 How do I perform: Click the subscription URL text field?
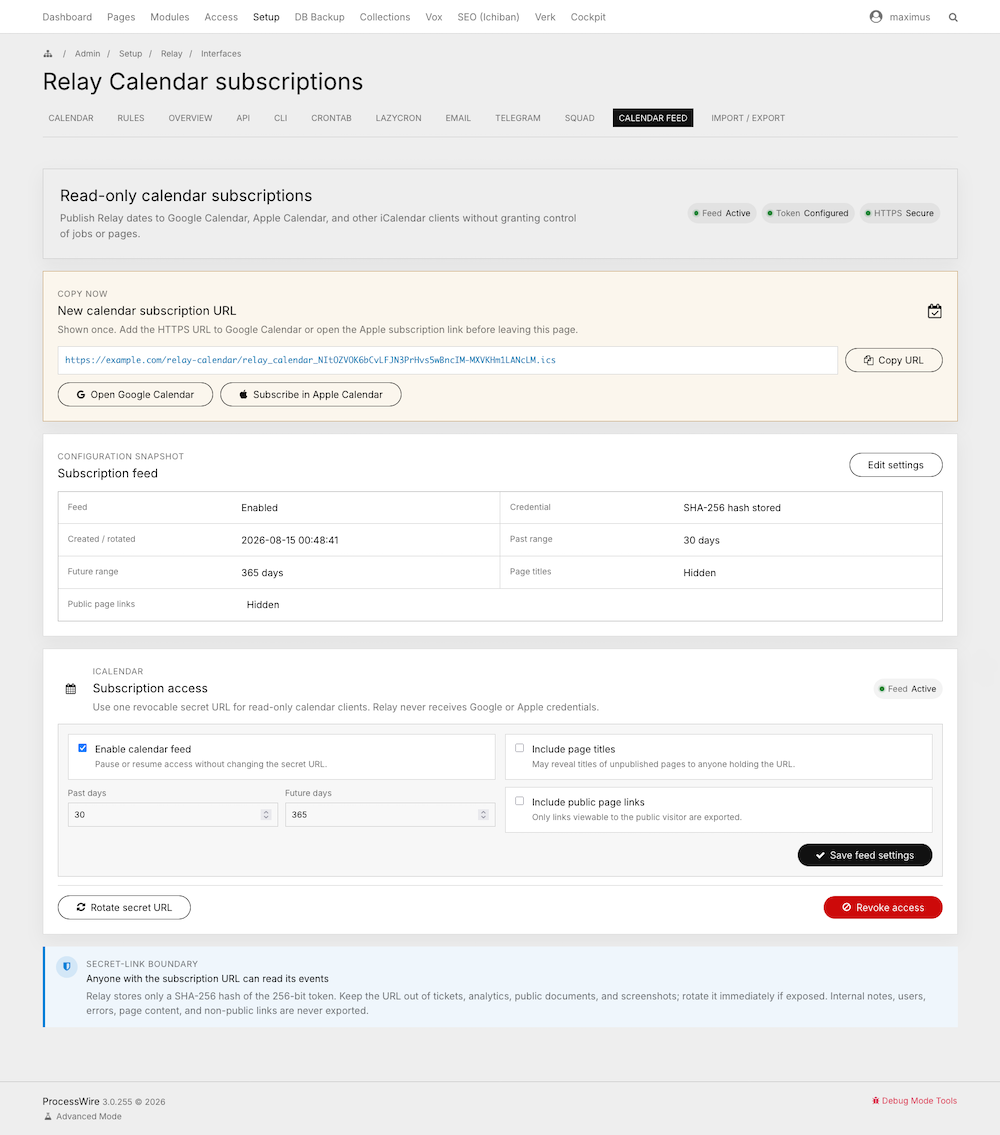click(x=448, y=360)
